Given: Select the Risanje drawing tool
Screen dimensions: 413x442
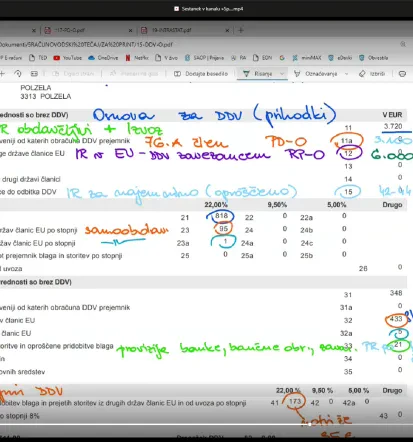Looking at the screenshot, I should point(257,74).
